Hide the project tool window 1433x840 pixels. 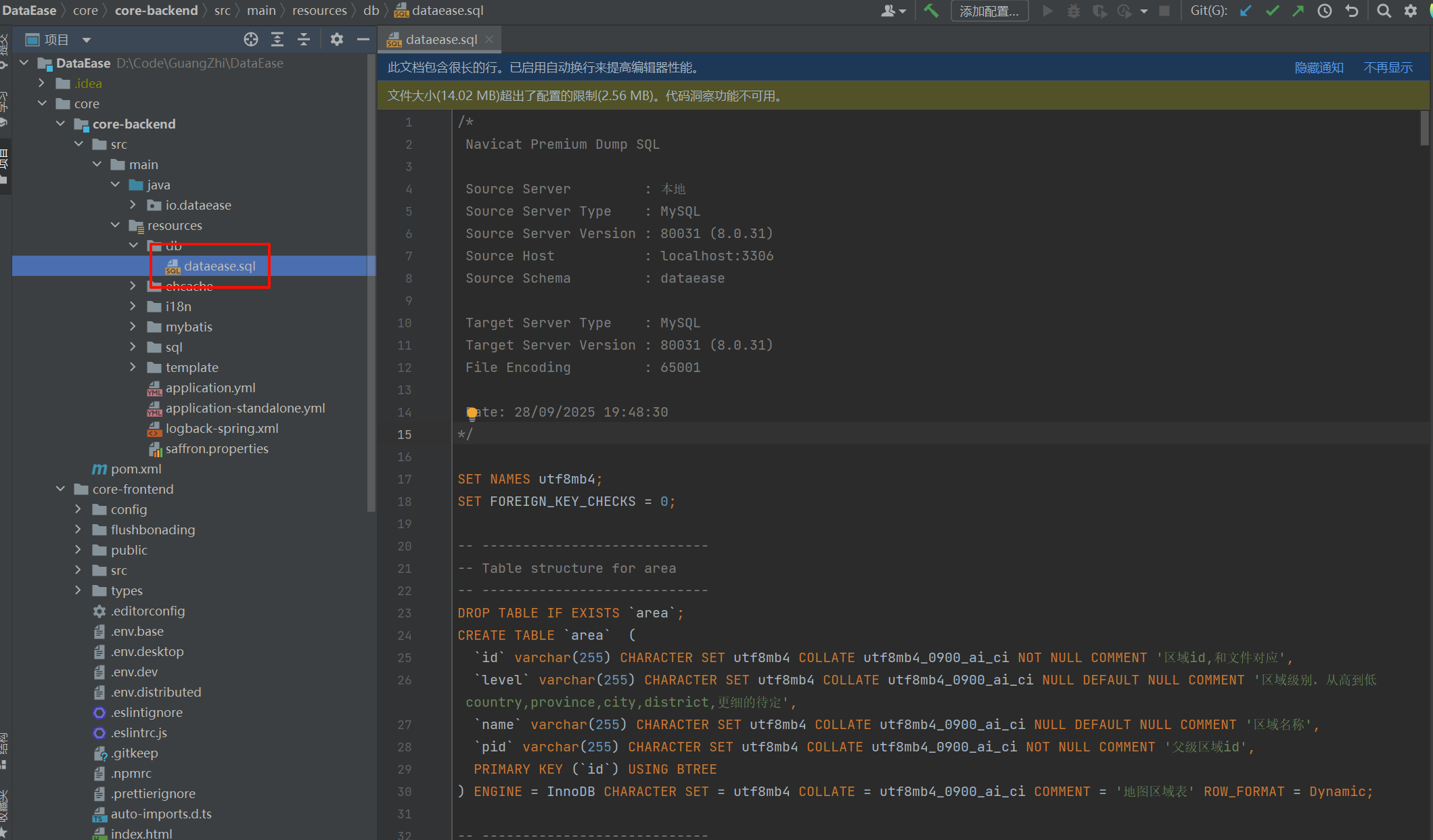[363, 39]
